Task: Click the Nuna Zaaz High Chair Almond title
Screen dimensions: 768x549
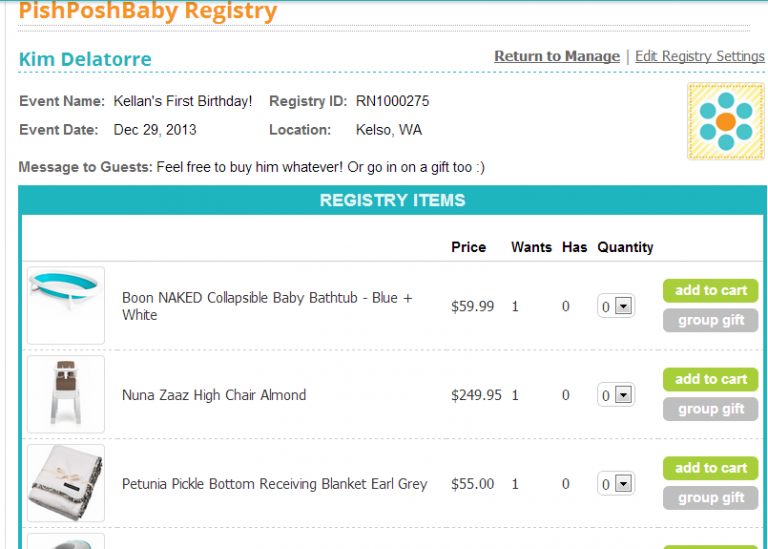Action: 214,395
